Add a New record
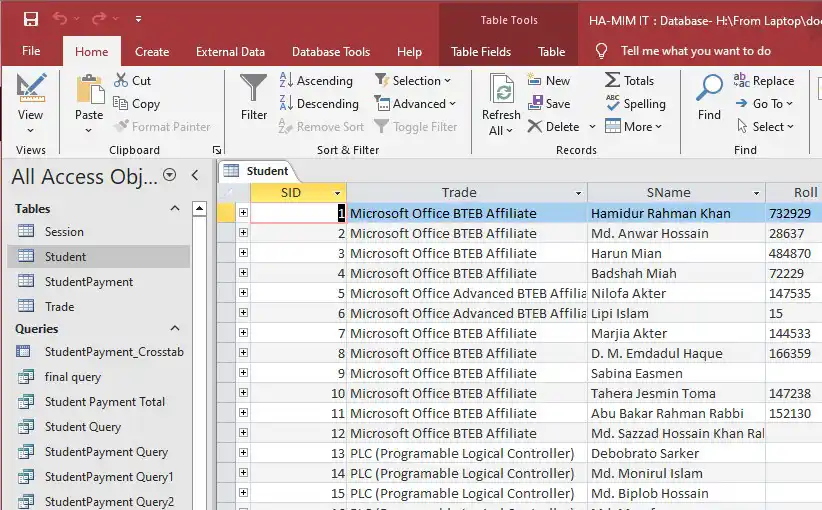This screenshot has height=510, width=822. coord(549,81)
